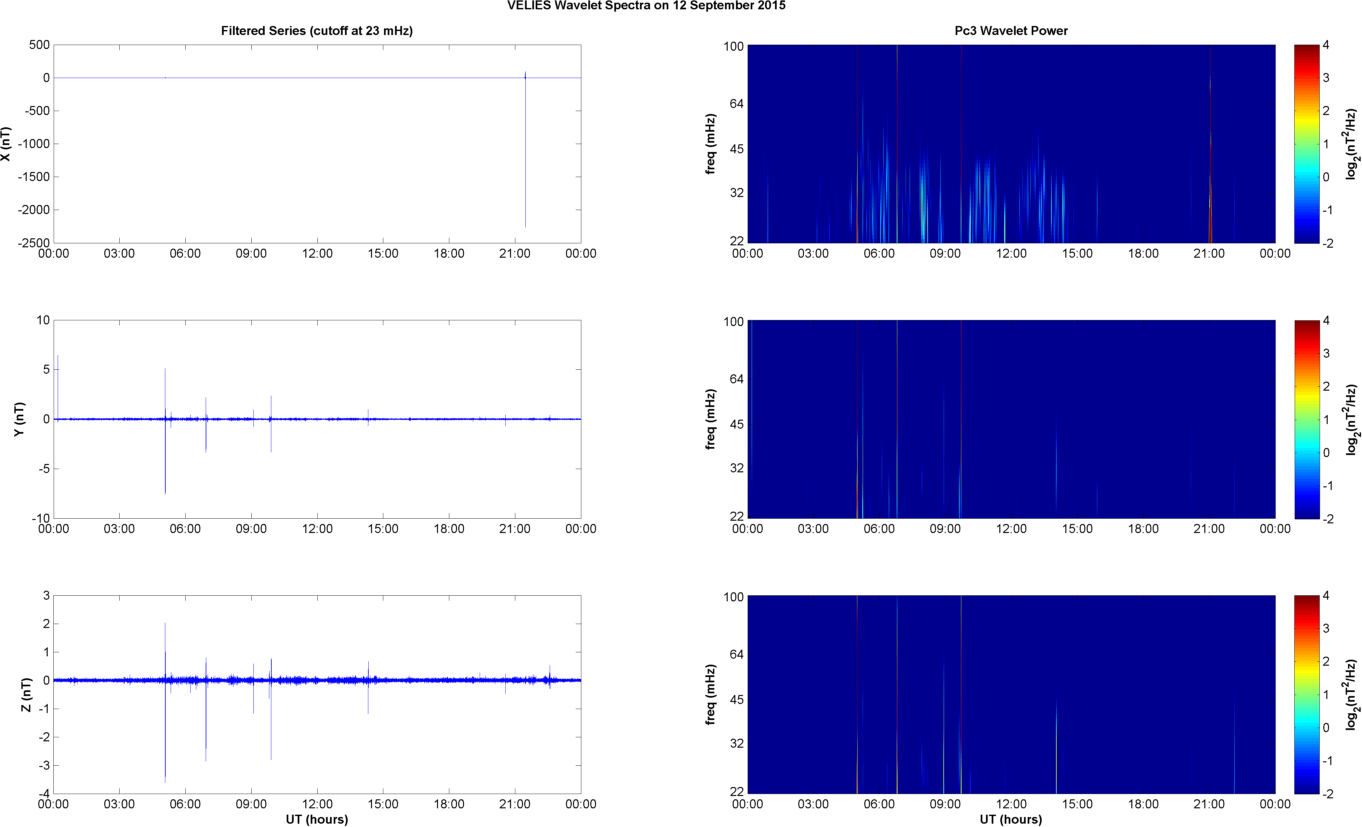Select the "Filtered Series (cutoff at 23 mHz)" heading
This screenshot has width=1362, height=827.
pos(317,31)
